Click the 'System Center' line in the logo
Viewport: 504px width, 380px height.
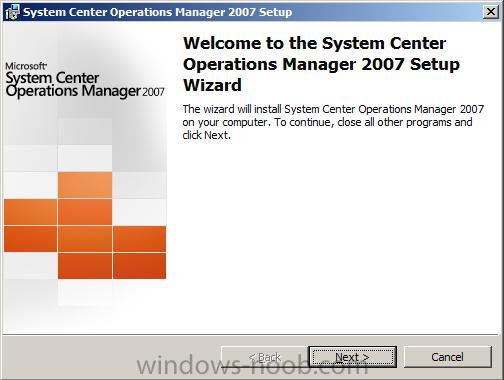pyautogui.click(x=52, y=78)
